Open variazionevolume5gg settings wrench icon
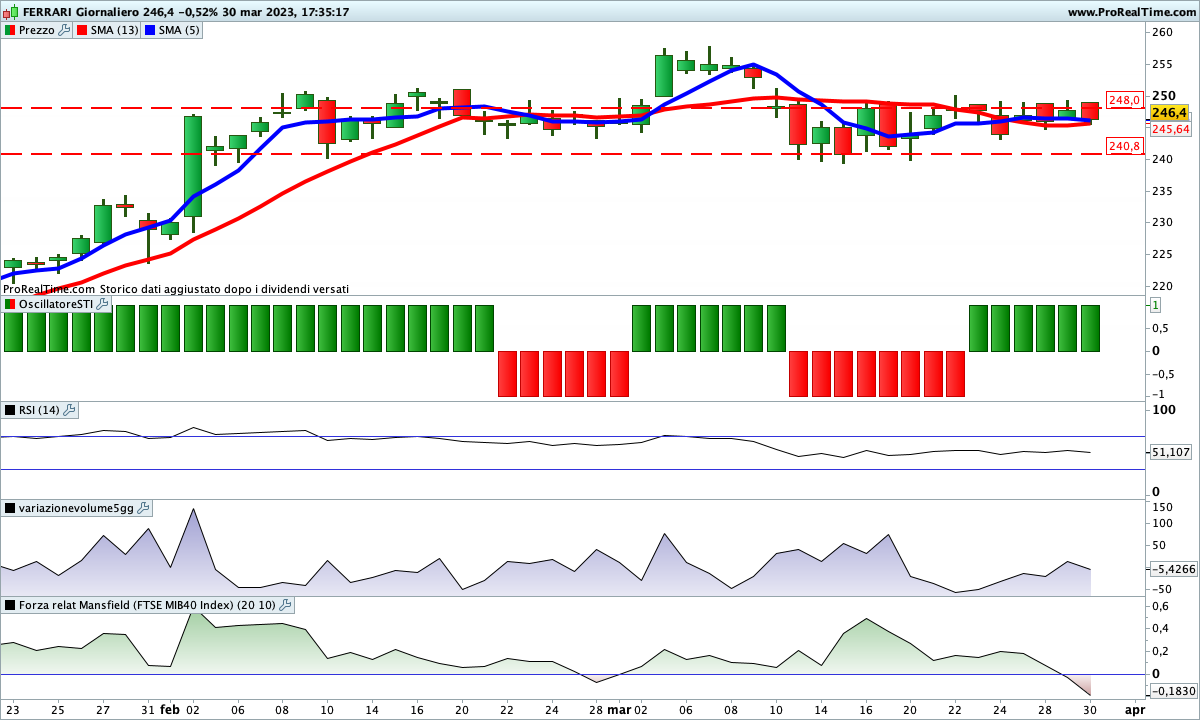 point(143,508)
